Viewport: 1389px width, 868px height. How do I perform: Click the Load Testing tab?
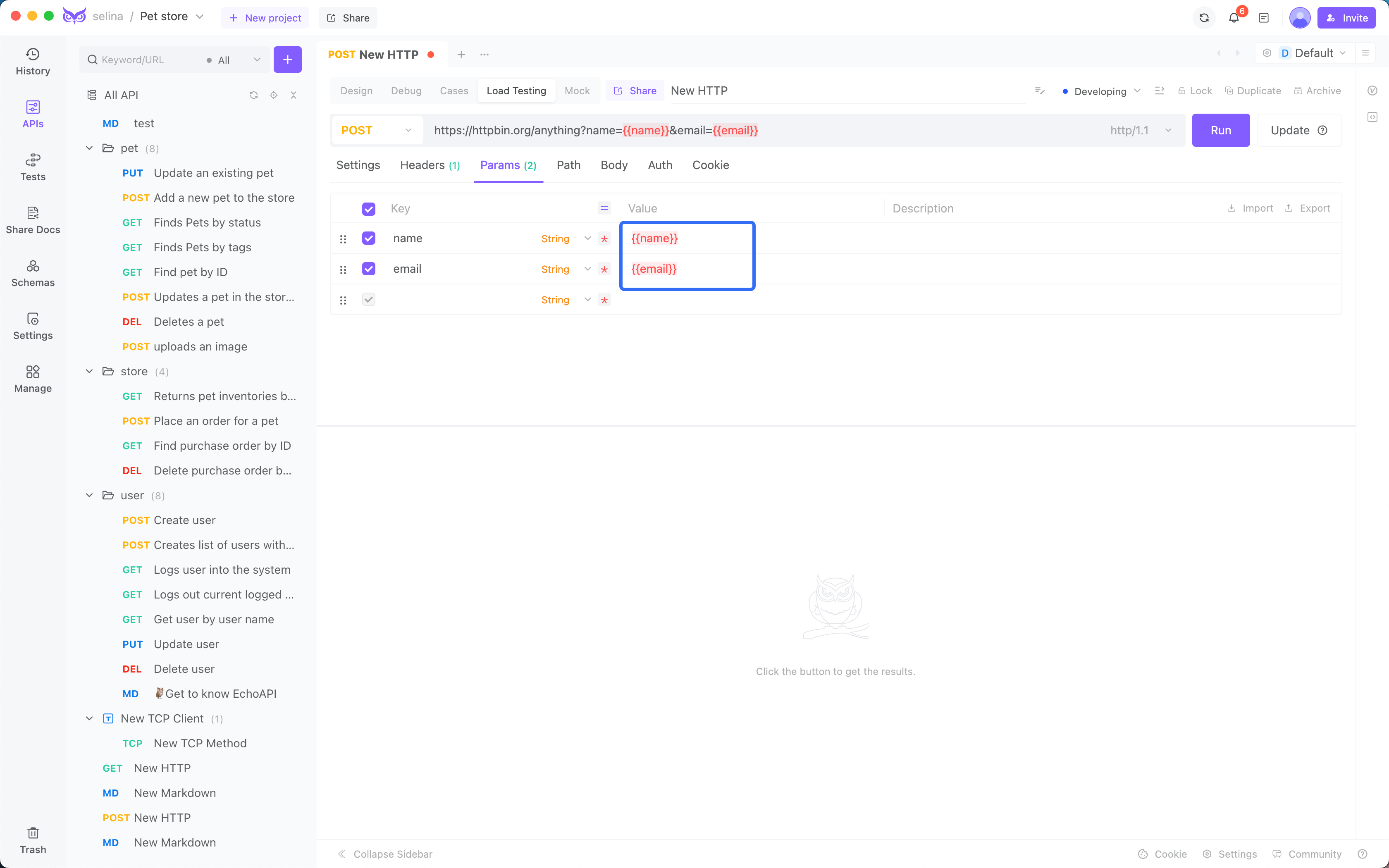coord(516,91)
